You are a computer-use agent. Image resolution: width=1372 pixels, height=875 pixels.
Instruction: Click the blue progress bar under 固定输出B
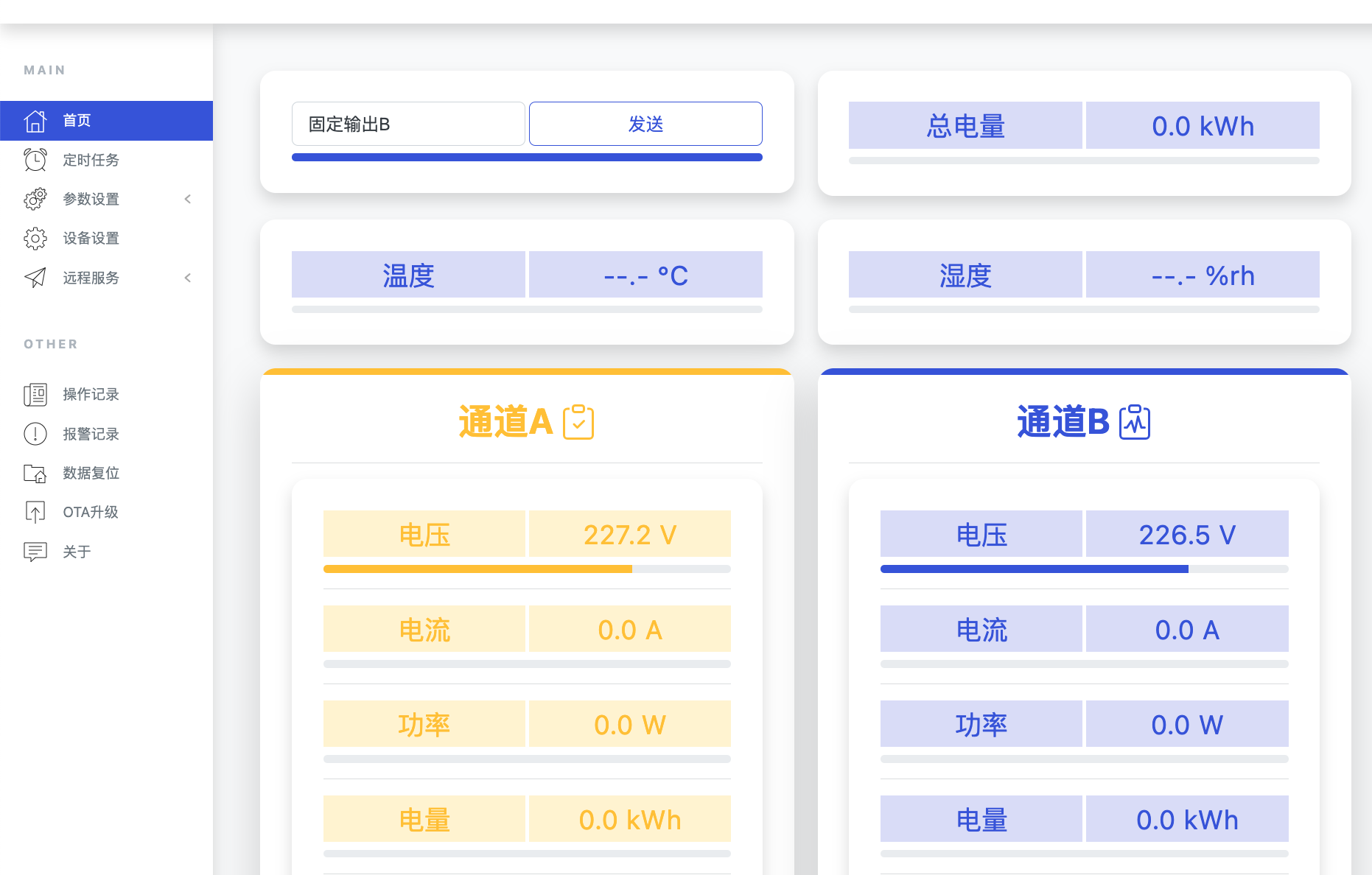[527, 157]
